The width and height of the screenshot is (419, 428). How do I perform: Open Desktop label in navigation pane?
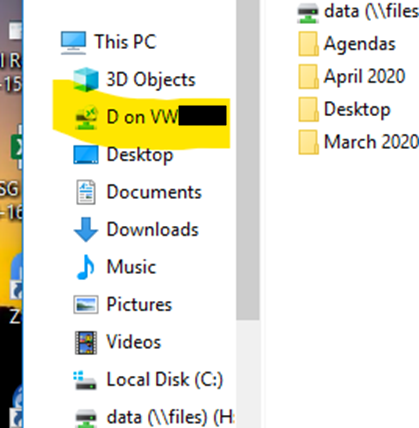[140, 155]
